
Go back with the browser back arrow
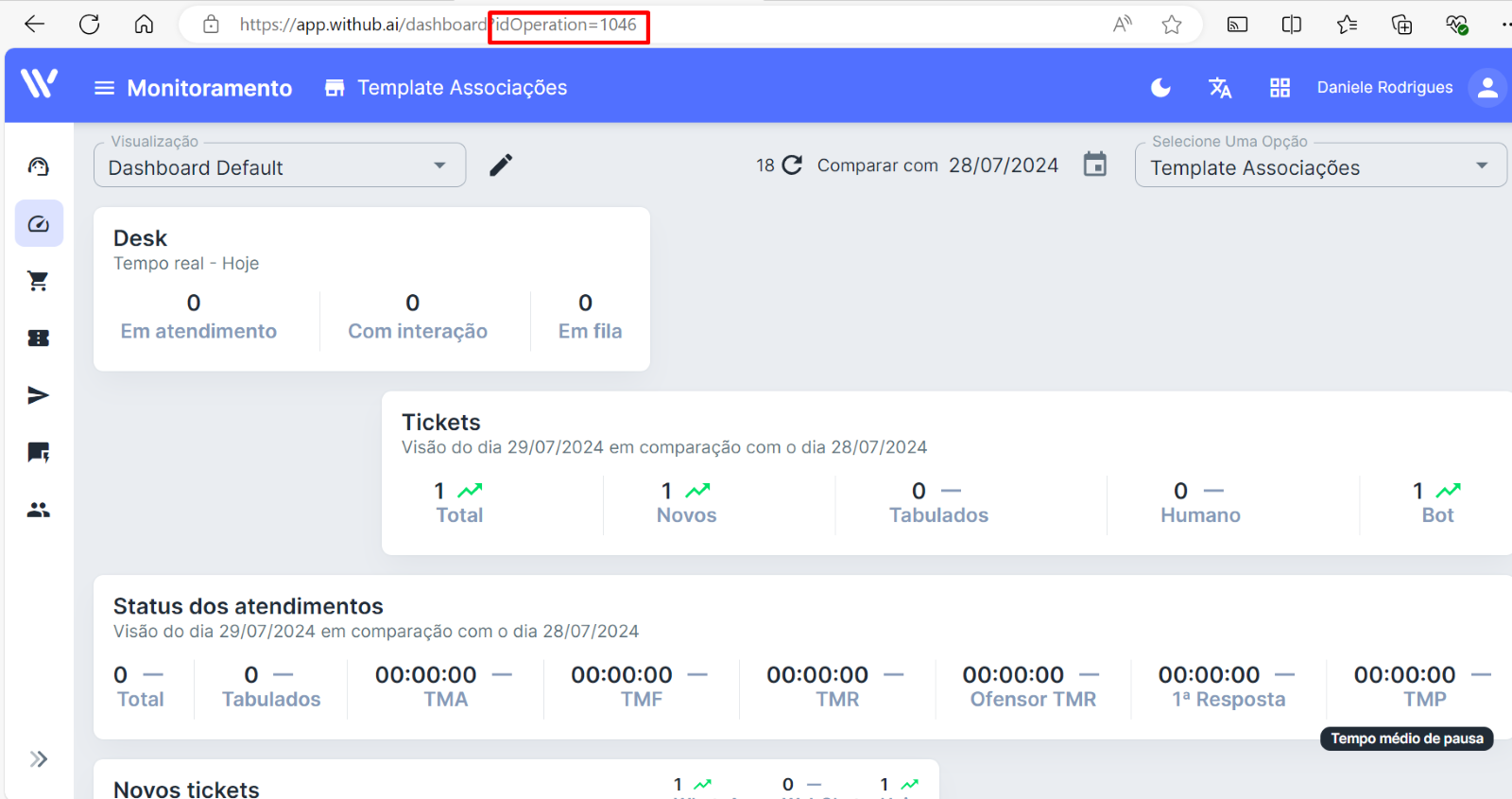[35, 25]
